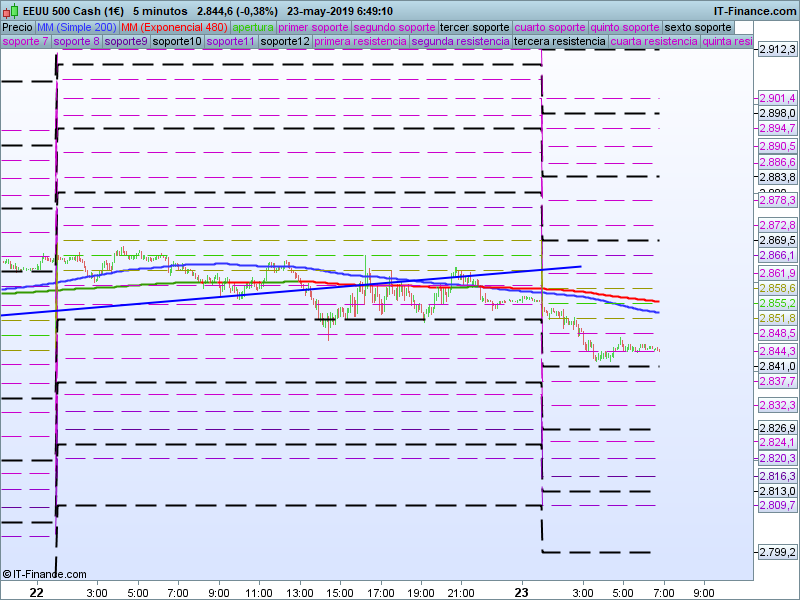Select the segundo soporte label
Image resolution: width=800 pixels, height=600 pixels.
pos(394,27)
